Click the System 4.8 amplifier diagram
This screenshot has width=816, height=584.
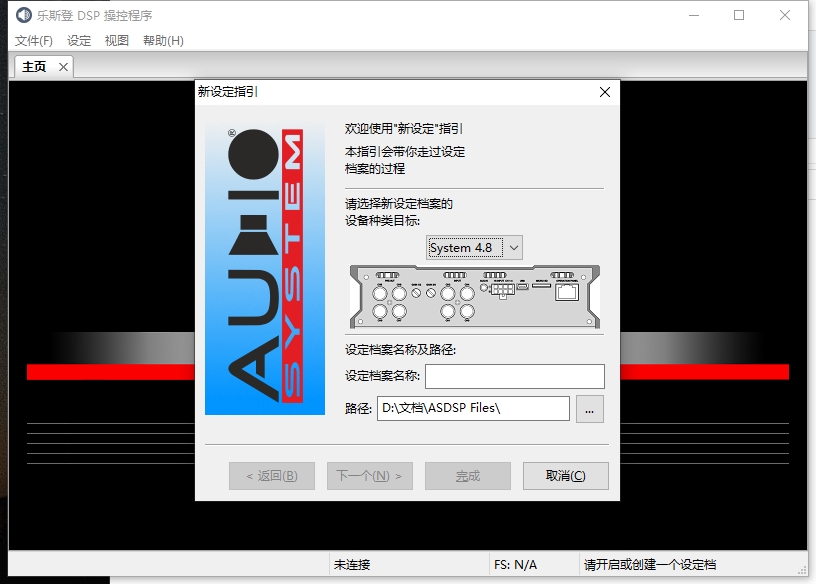pyautogui.click(x=475, y=297)
